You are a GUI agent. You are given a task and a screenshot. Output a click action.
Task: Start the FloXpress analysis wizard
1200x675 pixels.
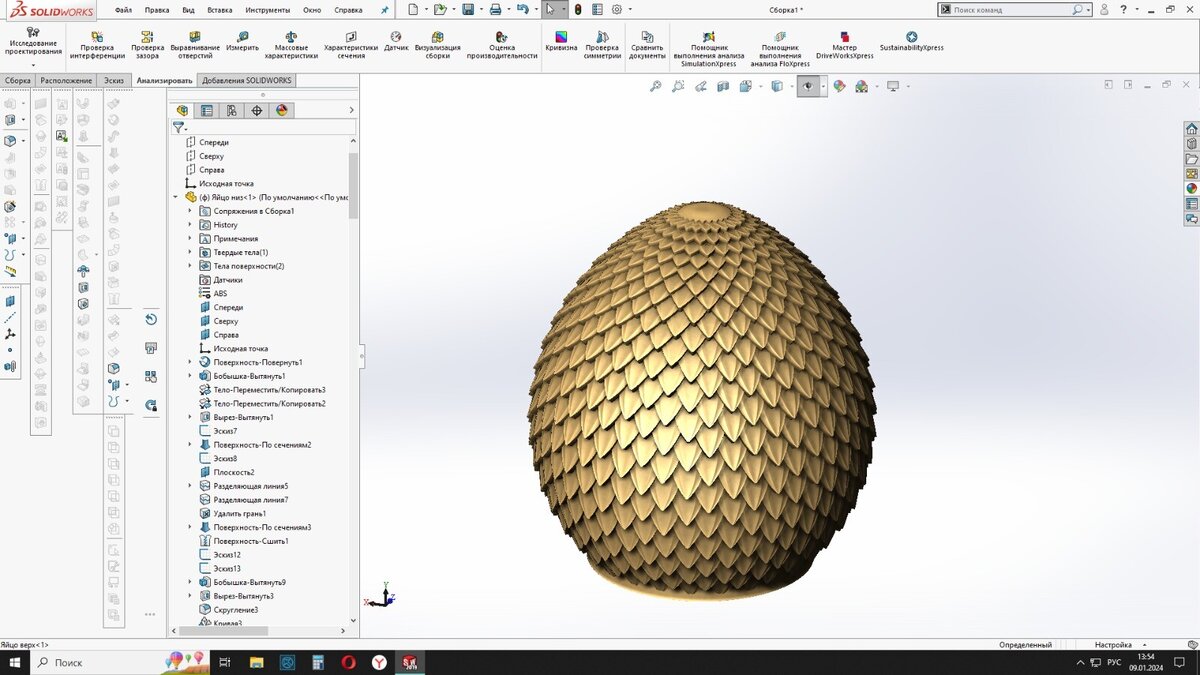click(780, 50)
